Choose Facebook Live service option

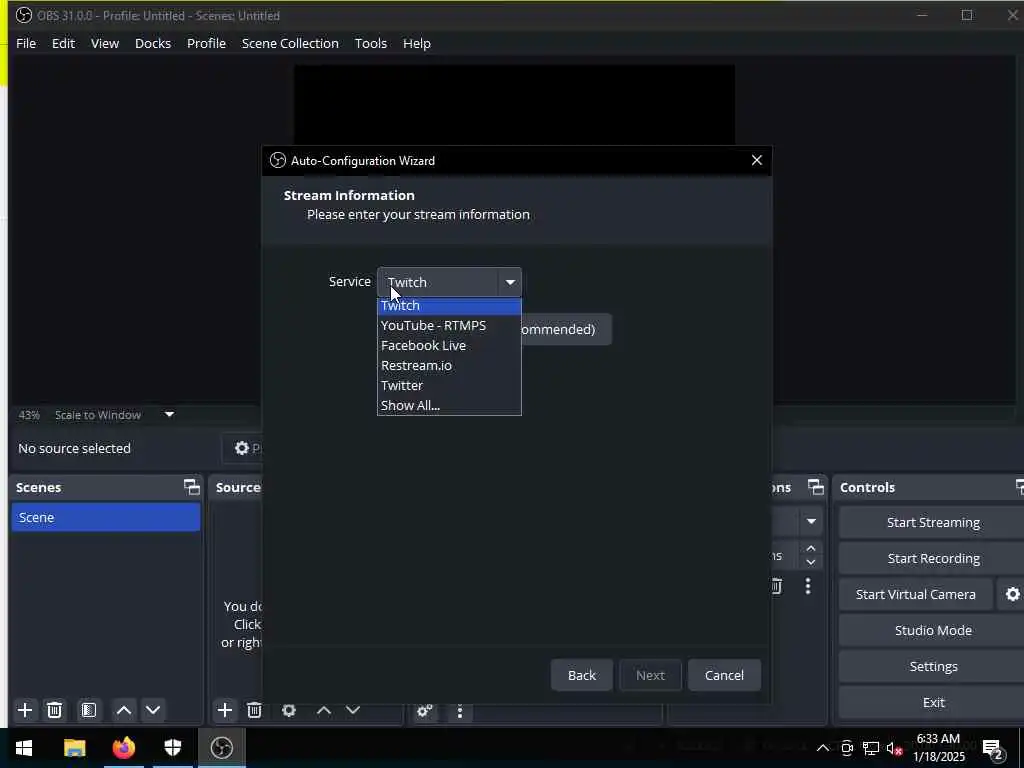pyautogui.click(x=449, y=345)
